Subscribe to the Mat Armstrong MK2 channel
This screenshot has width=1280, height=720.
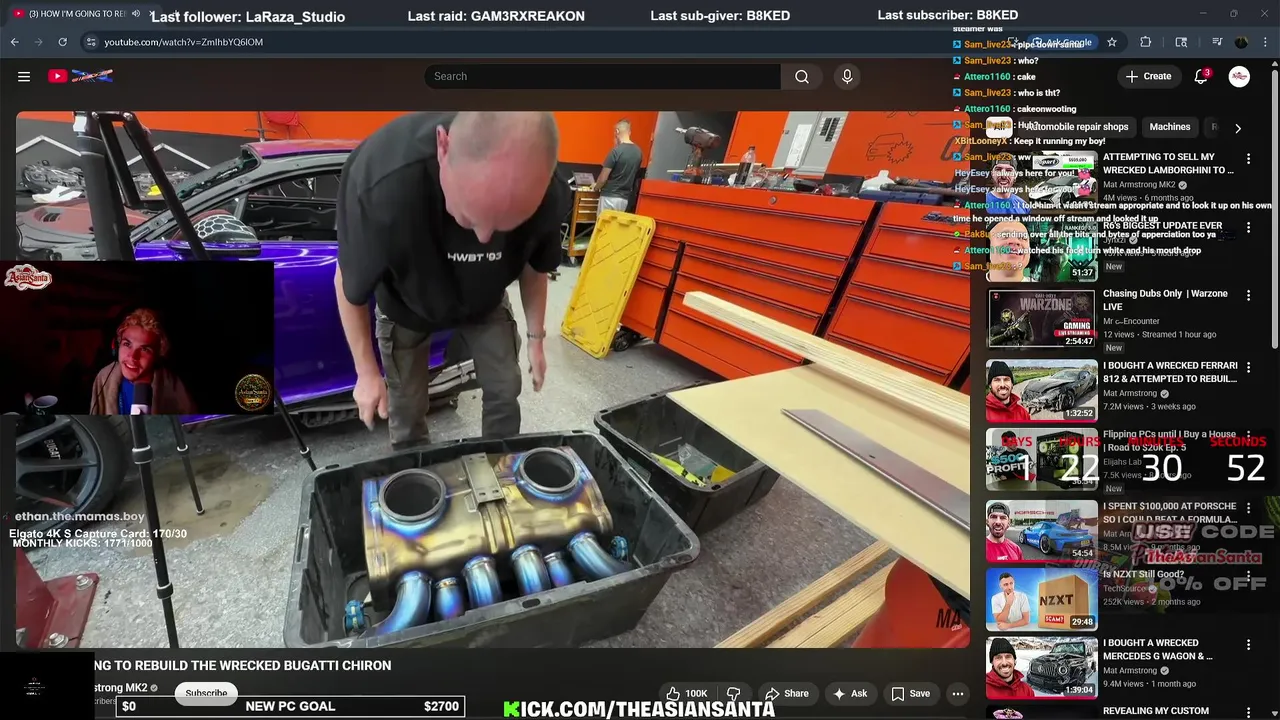coord(206,693)
